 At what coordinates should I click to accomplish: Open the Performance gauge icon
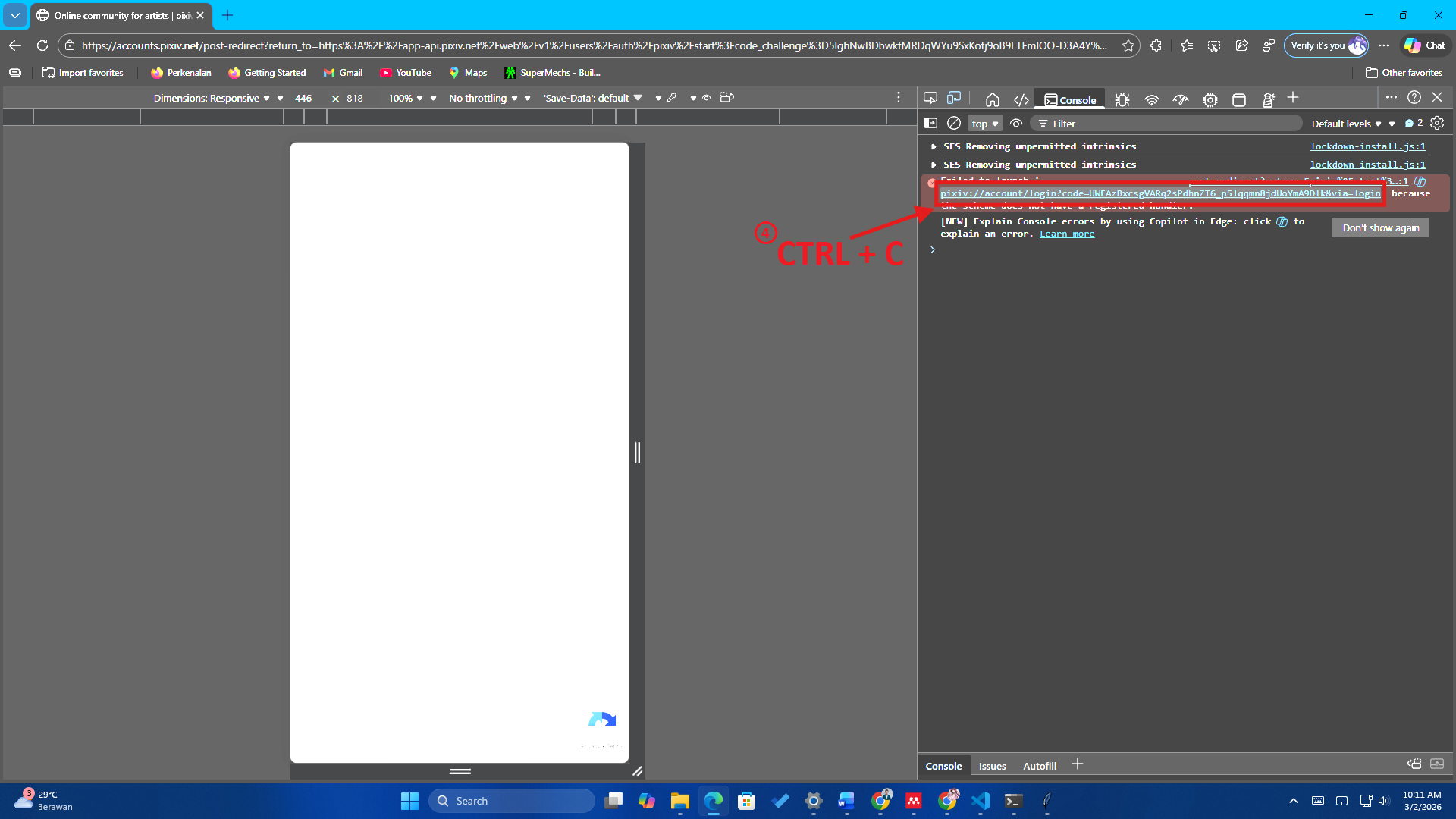coord(1181,99)
